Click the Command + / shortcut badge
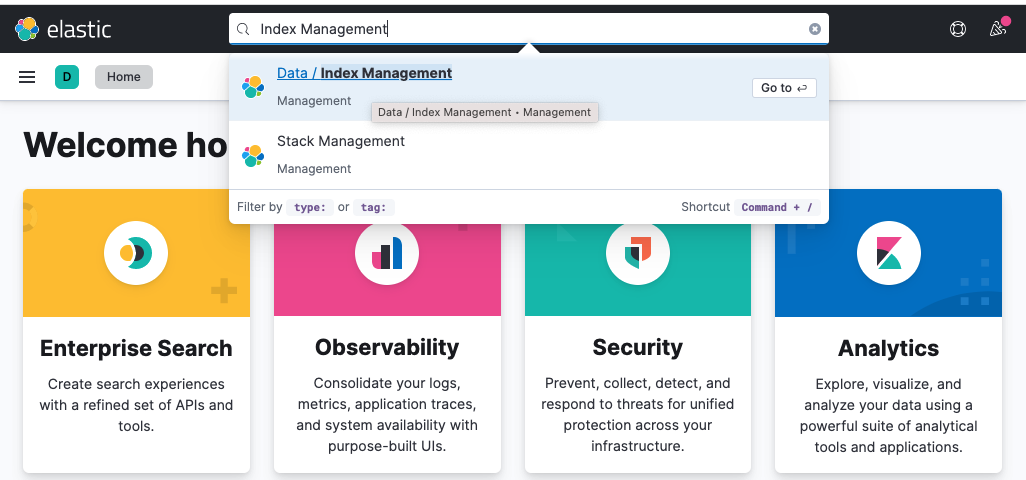Screen dimensions: 1026x480 [x=777, y=207]
